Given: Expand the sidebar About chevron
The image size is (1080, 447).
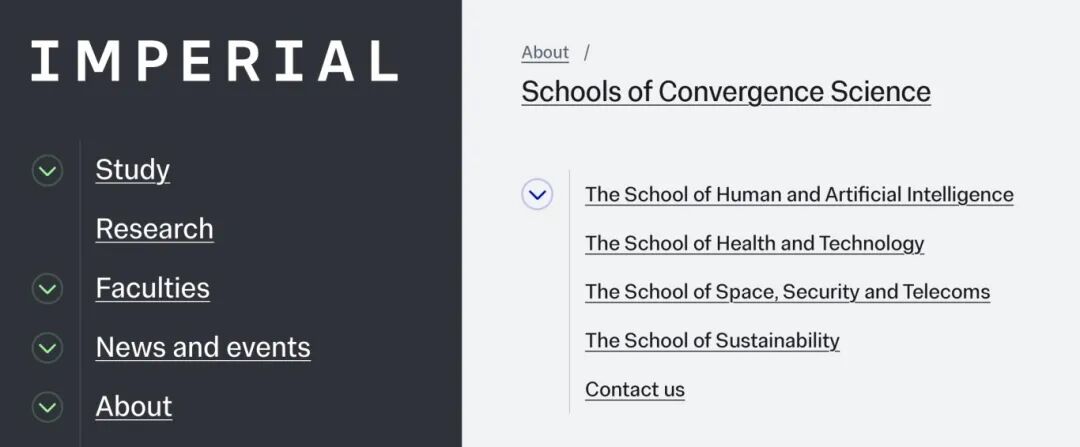Looking at the screenshot, I should [x=47, y=407].
